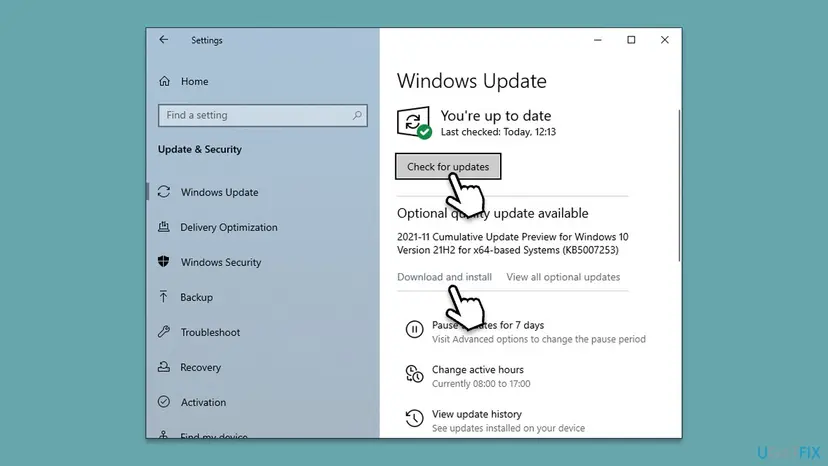Click the 'Update & Security' heading

point(200,149)
